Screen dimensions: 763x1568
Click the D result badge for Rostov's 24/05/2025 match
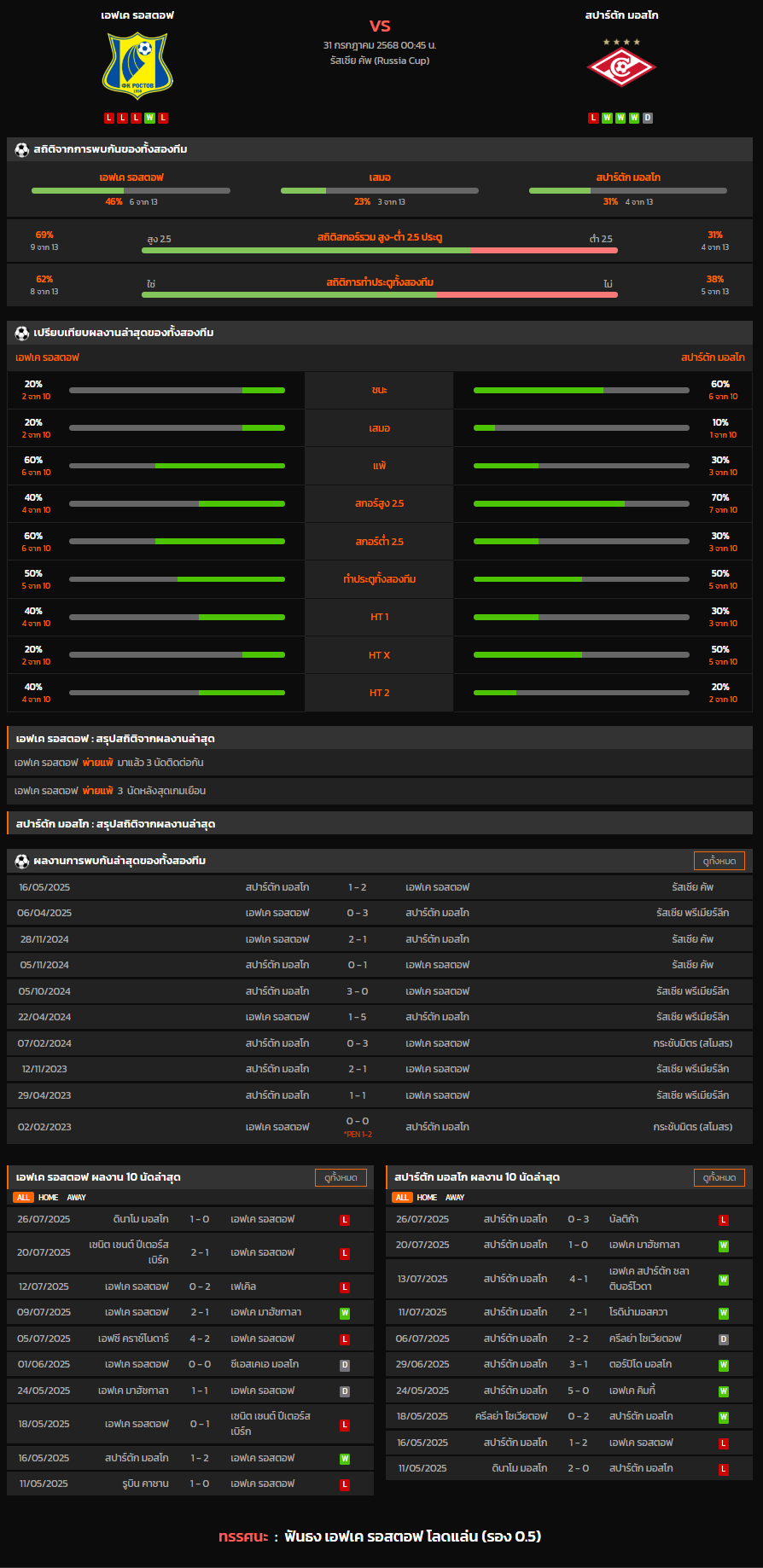345,1391
